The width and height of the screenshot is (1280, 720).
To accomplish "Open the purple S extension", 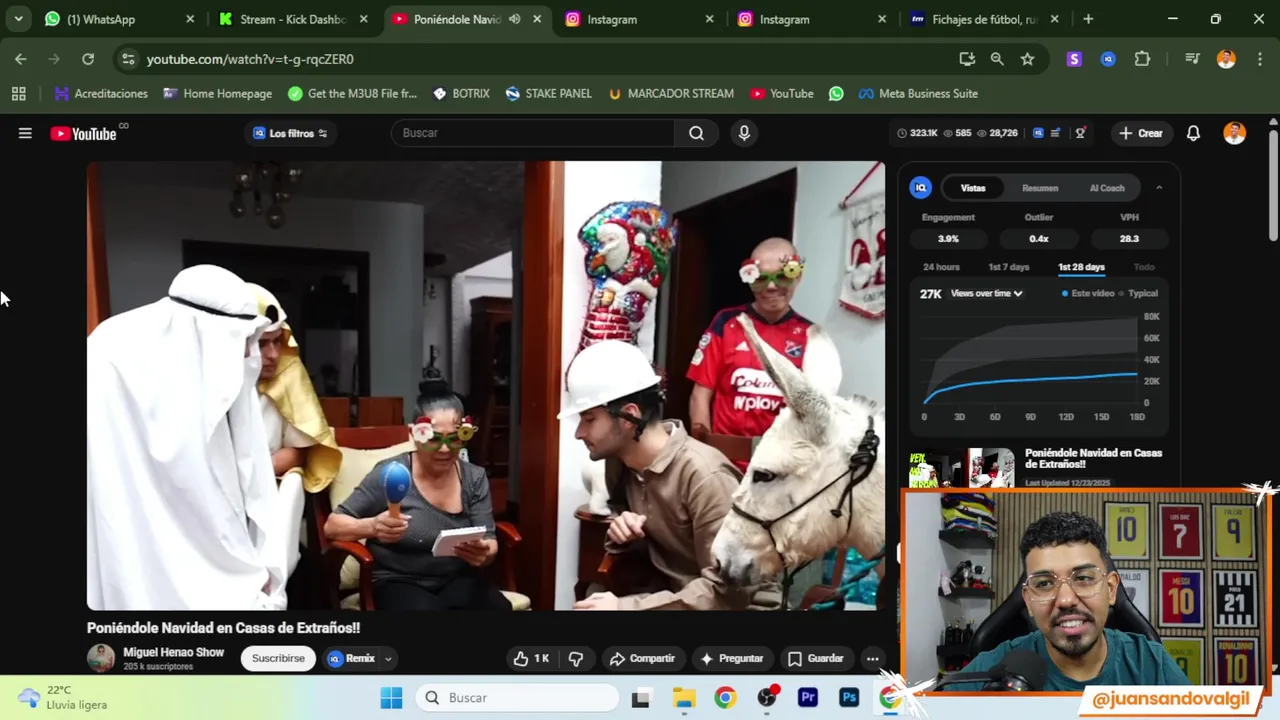I will (x=1074, y=59).
